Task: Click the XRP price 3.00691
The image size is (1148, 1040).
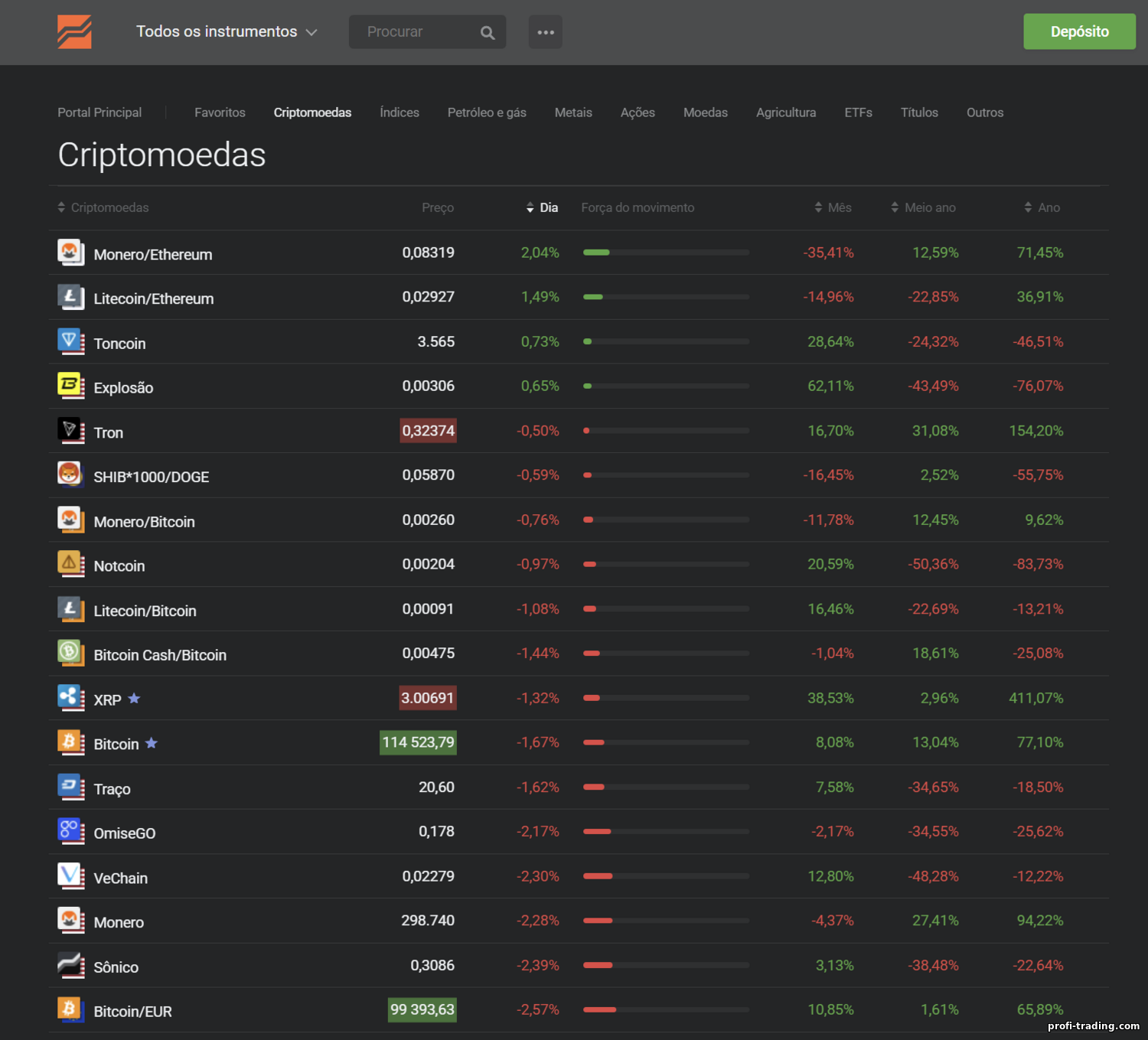Action: click(x=428, y=698)
